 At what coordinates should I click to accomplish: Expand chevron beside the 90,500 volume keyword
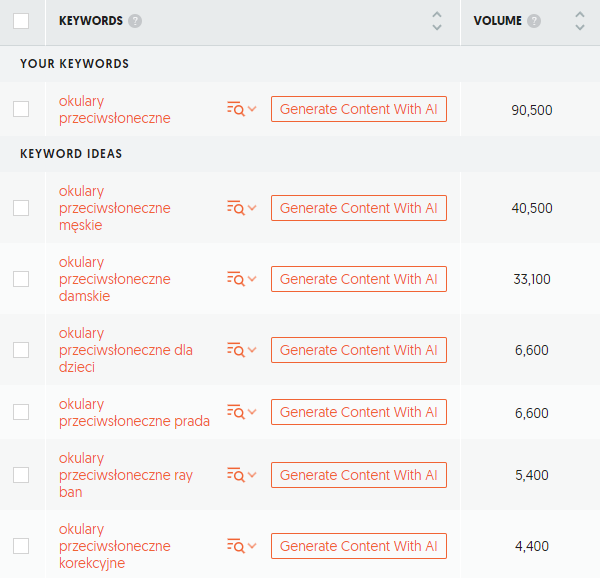(x=252, y=109)
